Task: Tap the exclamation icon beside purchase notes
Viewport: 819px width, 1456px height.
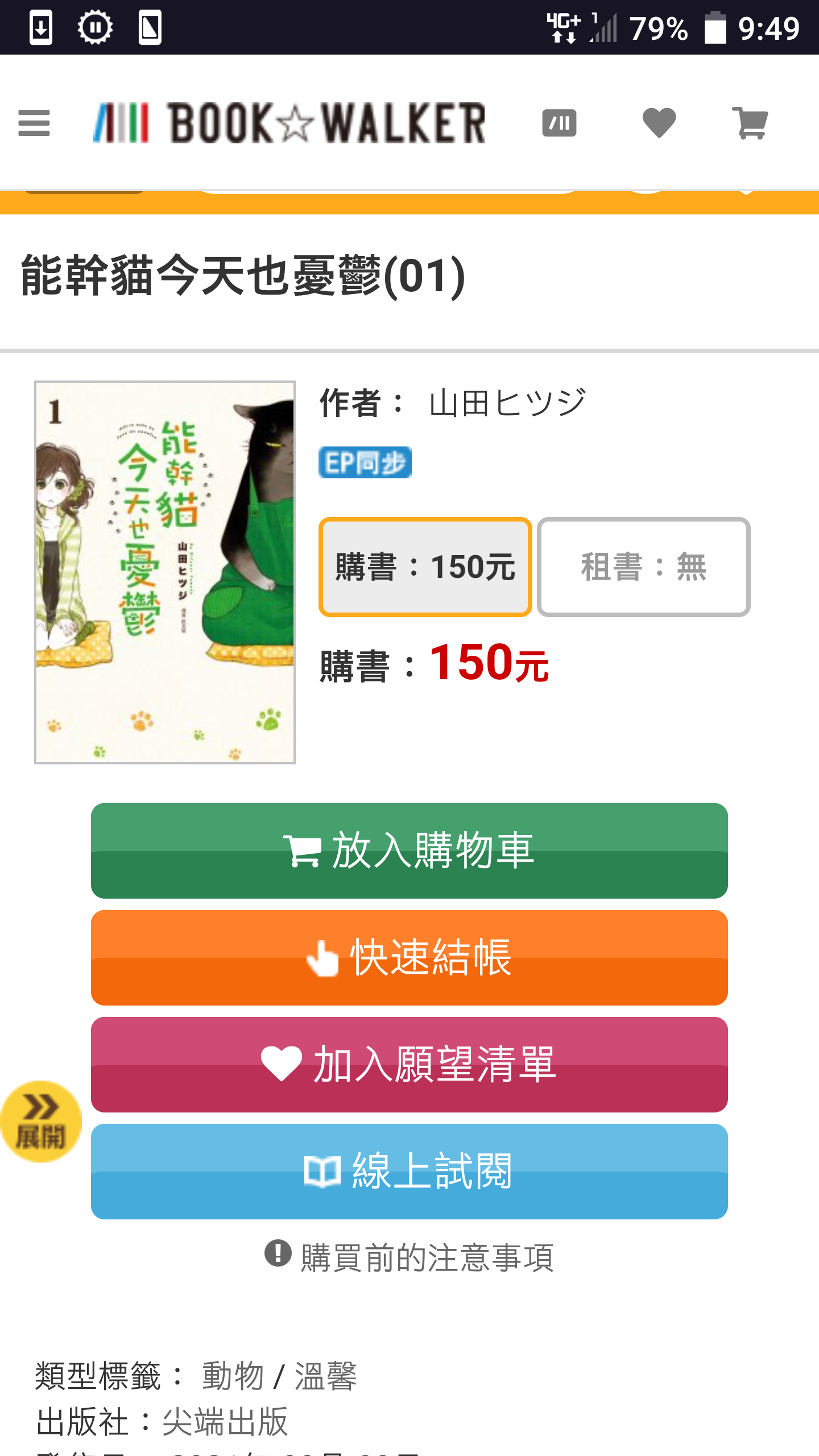Action: tap(278, 1254)
